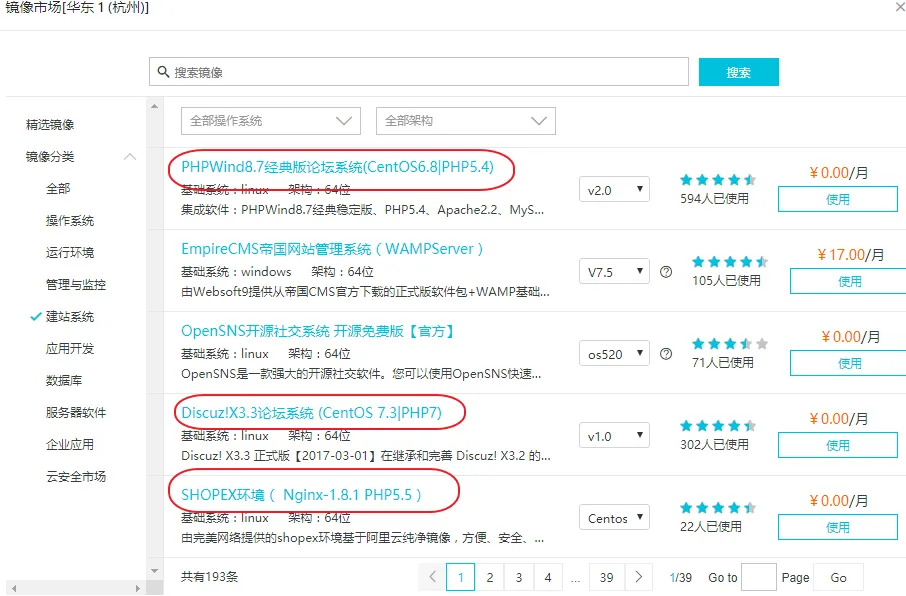Click sidebar scroll up arrow
This screenshot has height=596, width=906.
(154, 106)
